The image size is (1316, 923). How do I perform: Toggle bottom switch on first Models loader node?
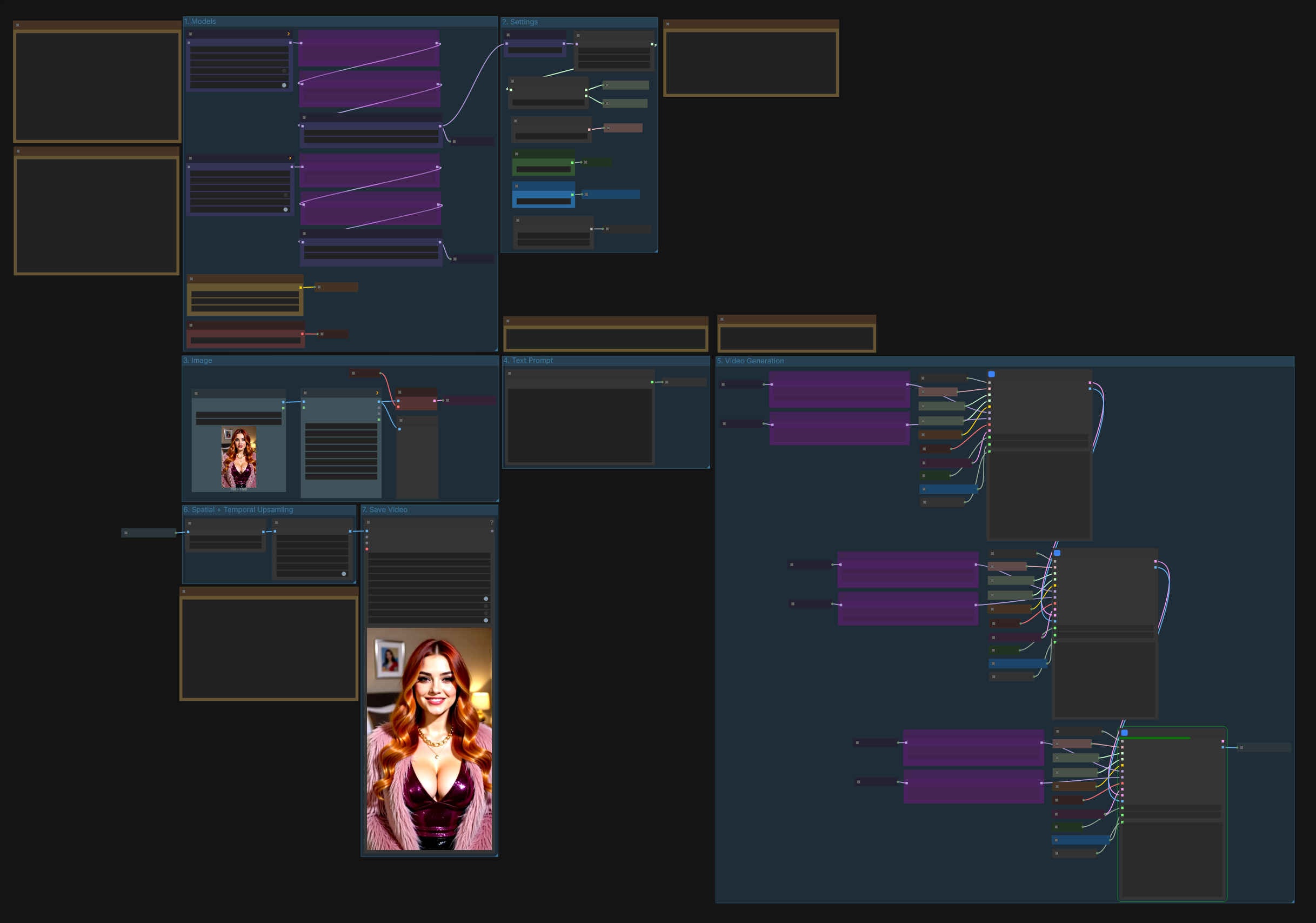click(284, 85)
